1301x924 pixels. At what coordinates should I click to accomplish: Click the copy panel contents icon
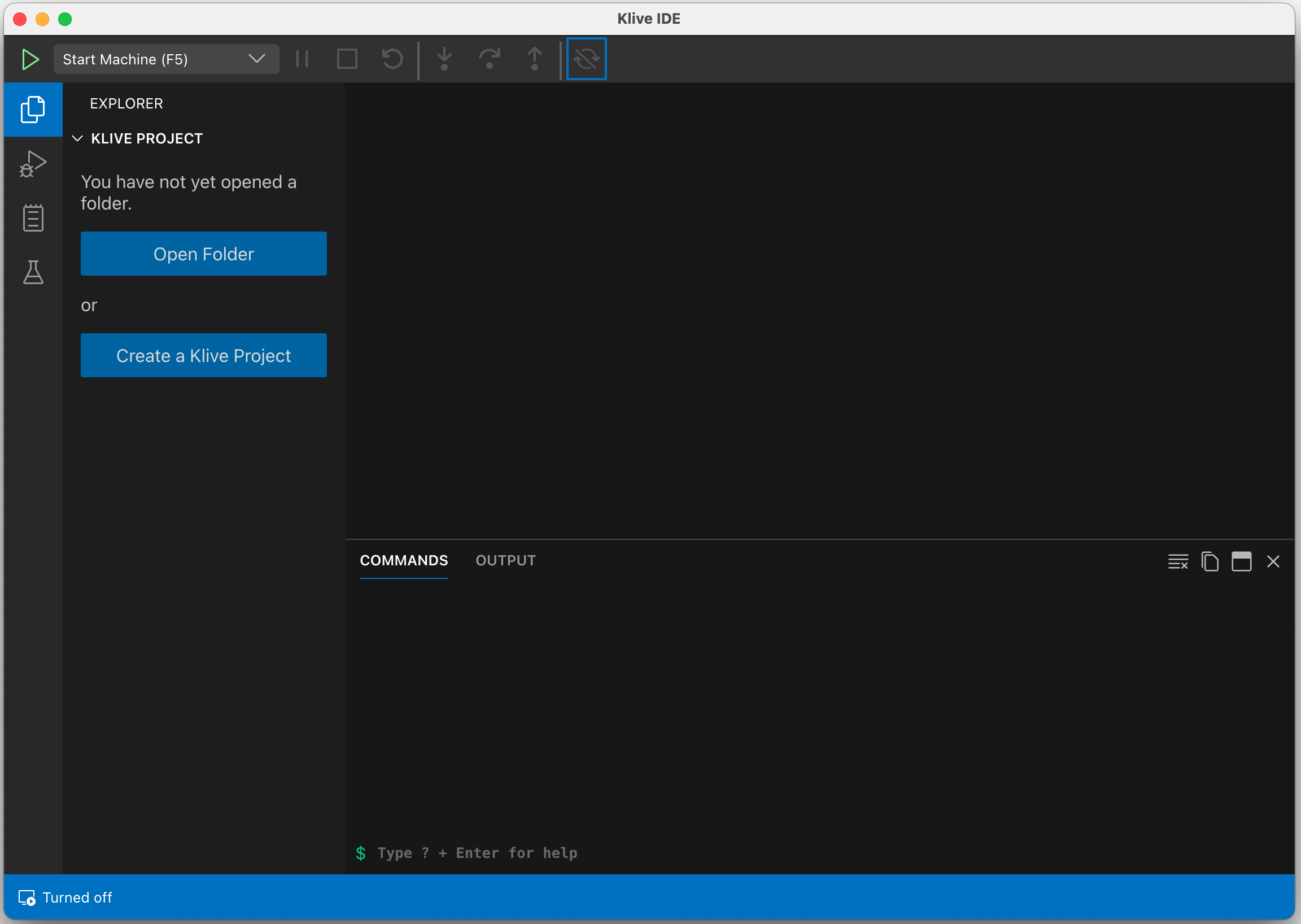(1210, 561)
